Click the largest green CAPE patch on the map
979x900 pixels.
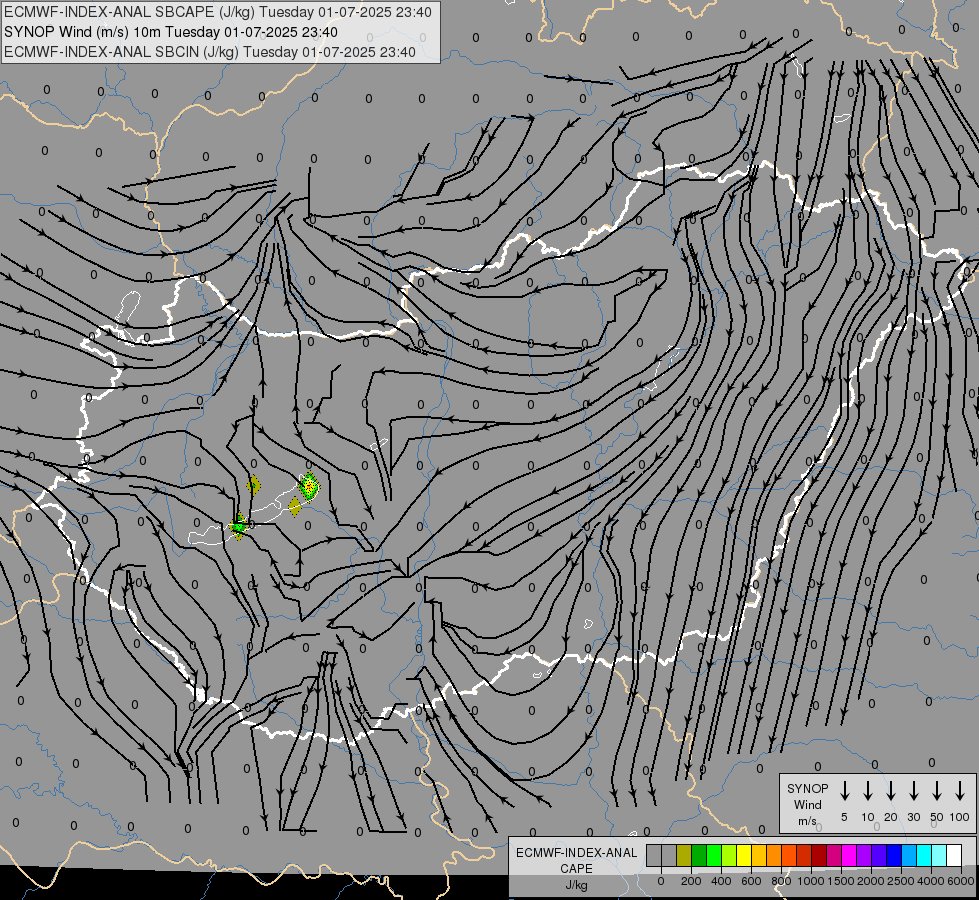pos(309,486)
